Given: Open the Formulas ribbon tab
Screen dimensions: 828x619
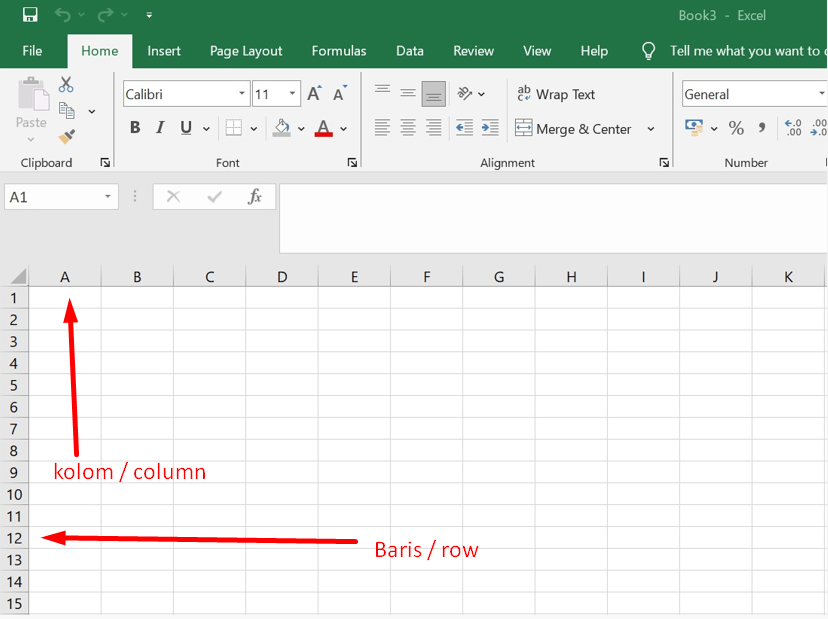Looking at the screenshot, I should click(x=339, y=51).
